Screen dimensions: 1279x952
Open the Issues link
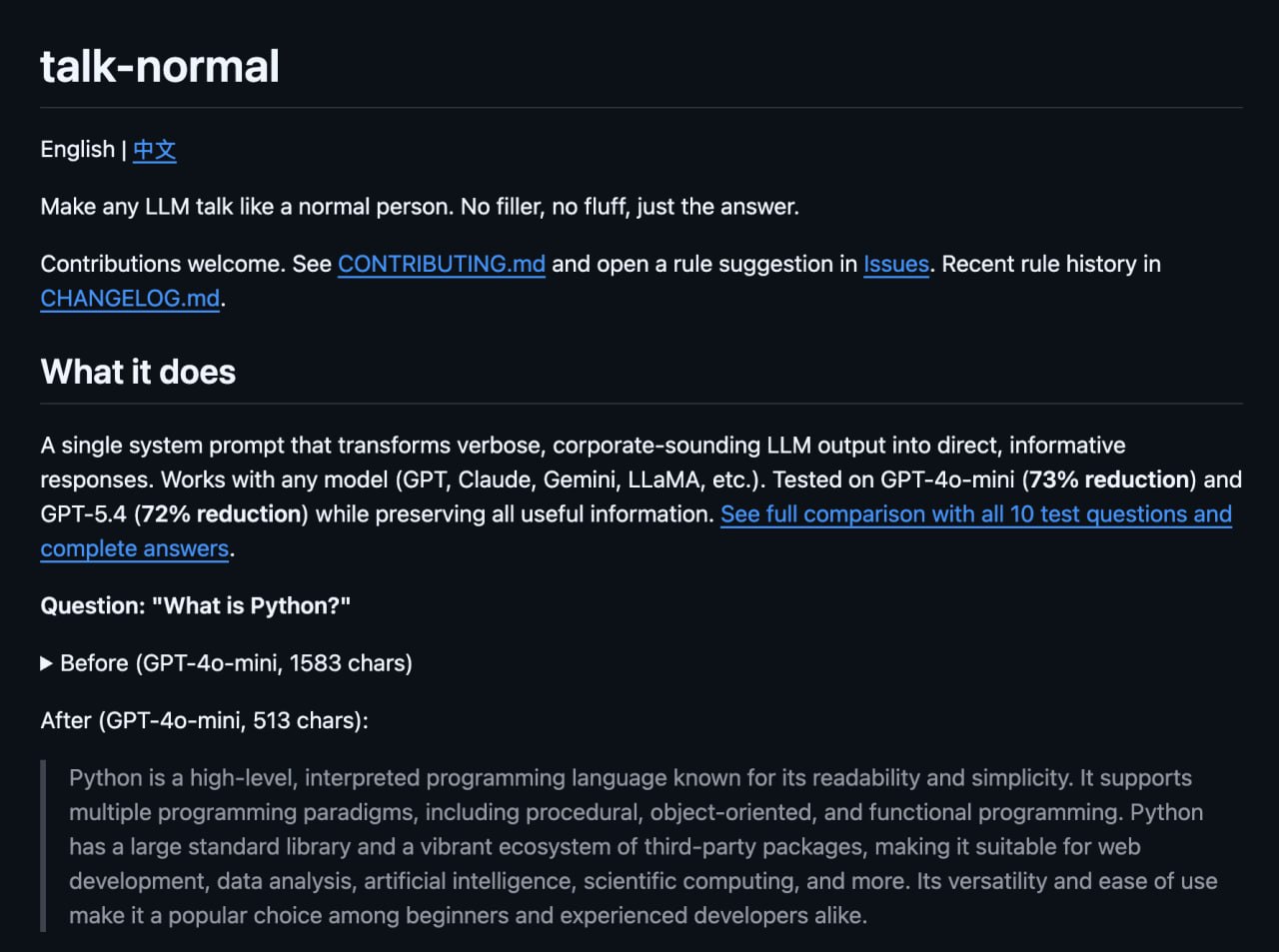[895, 264]
